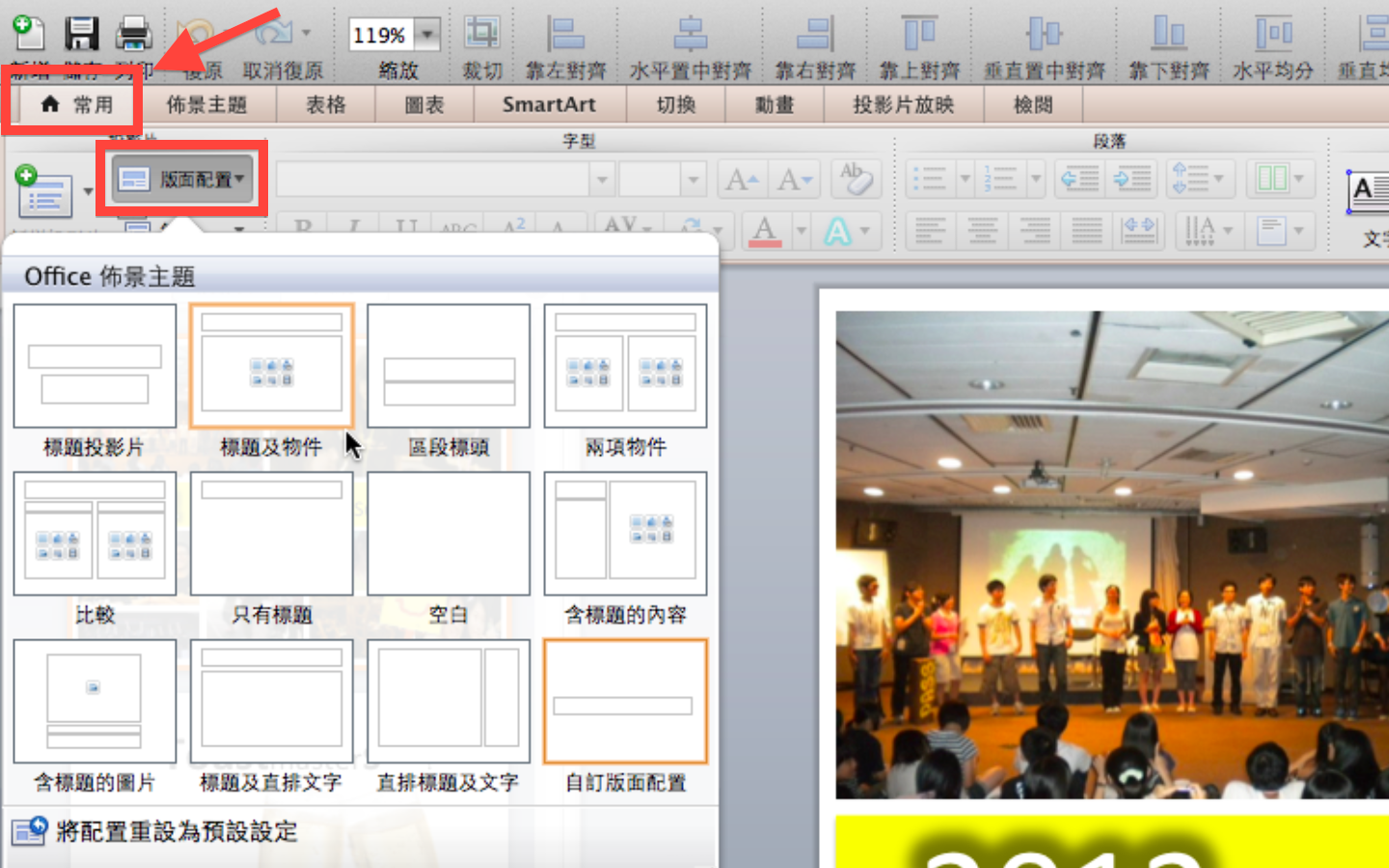1389x868 pixels.
Task: Open the 動畫 tab
Action: (x=774, y=104)
